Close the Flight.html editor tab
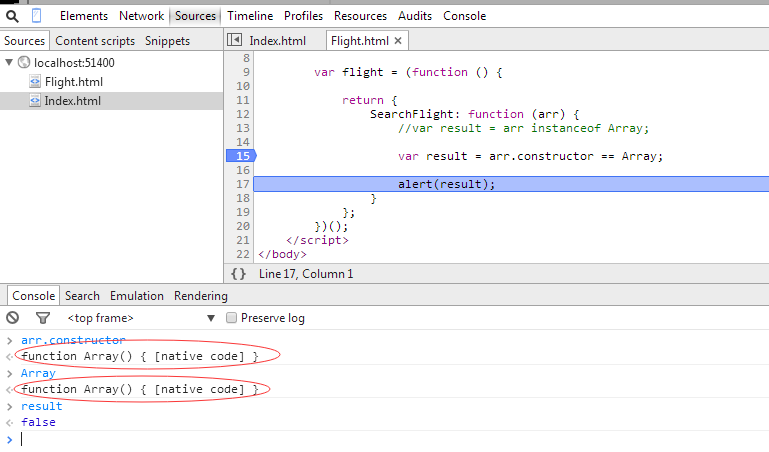 pyautogui.click(x=398, y=41)
